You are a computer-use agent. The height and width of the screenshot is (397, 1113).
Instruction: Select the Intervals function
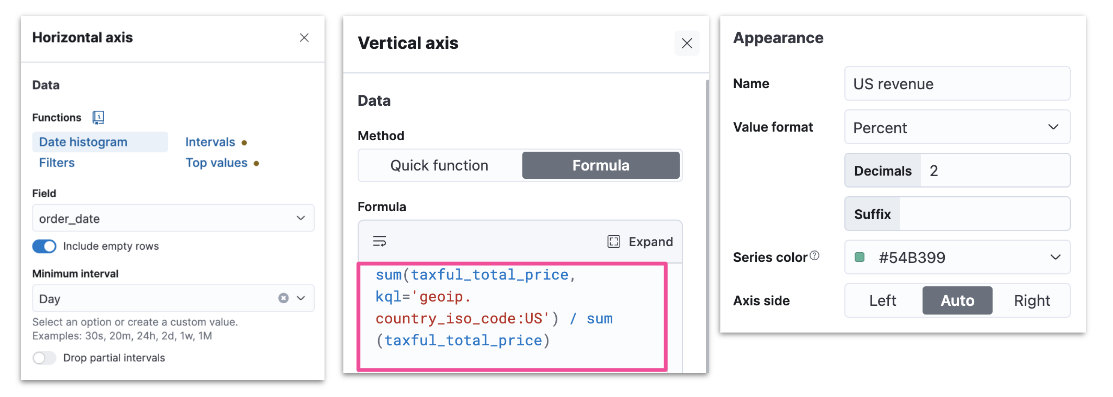click(x=210, y=142)
